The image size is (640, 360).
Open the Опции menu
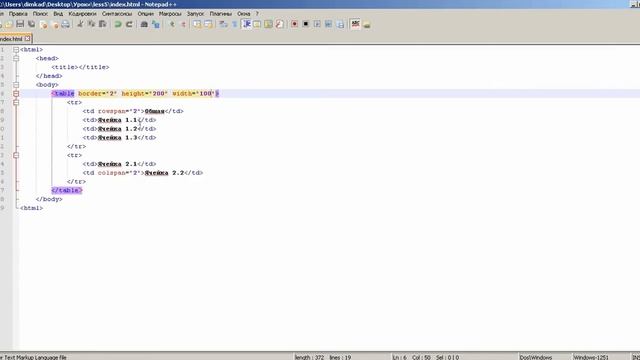145,14
